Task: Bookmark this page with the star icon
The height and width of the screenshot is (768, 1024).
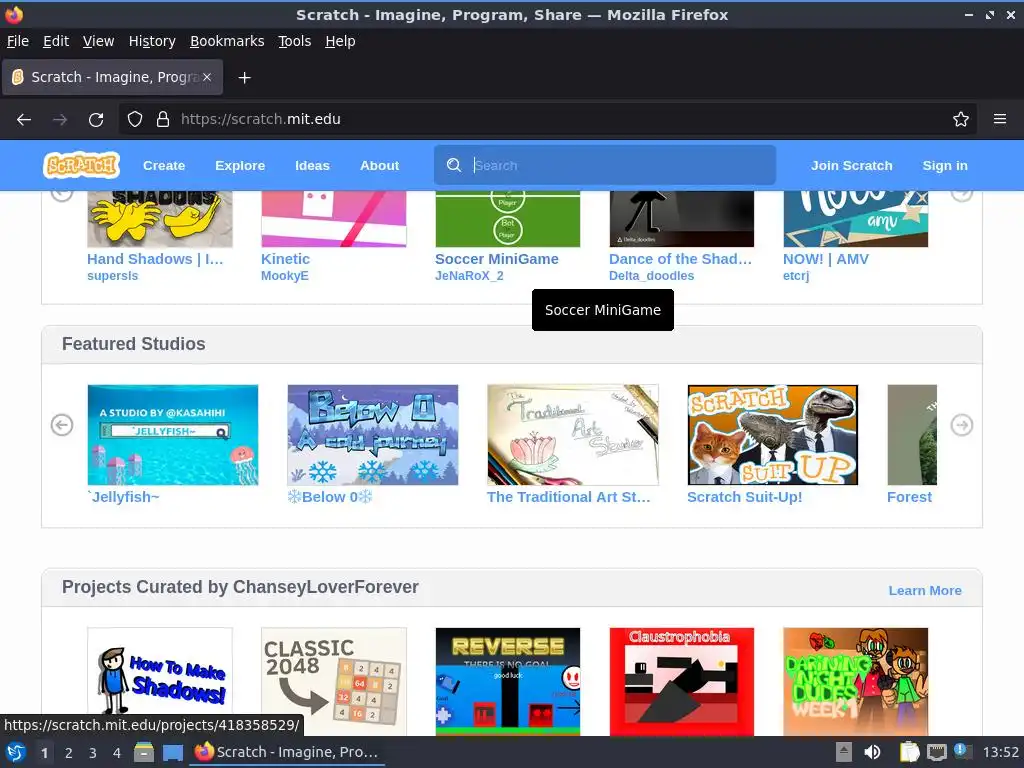Action: [961, 119]
